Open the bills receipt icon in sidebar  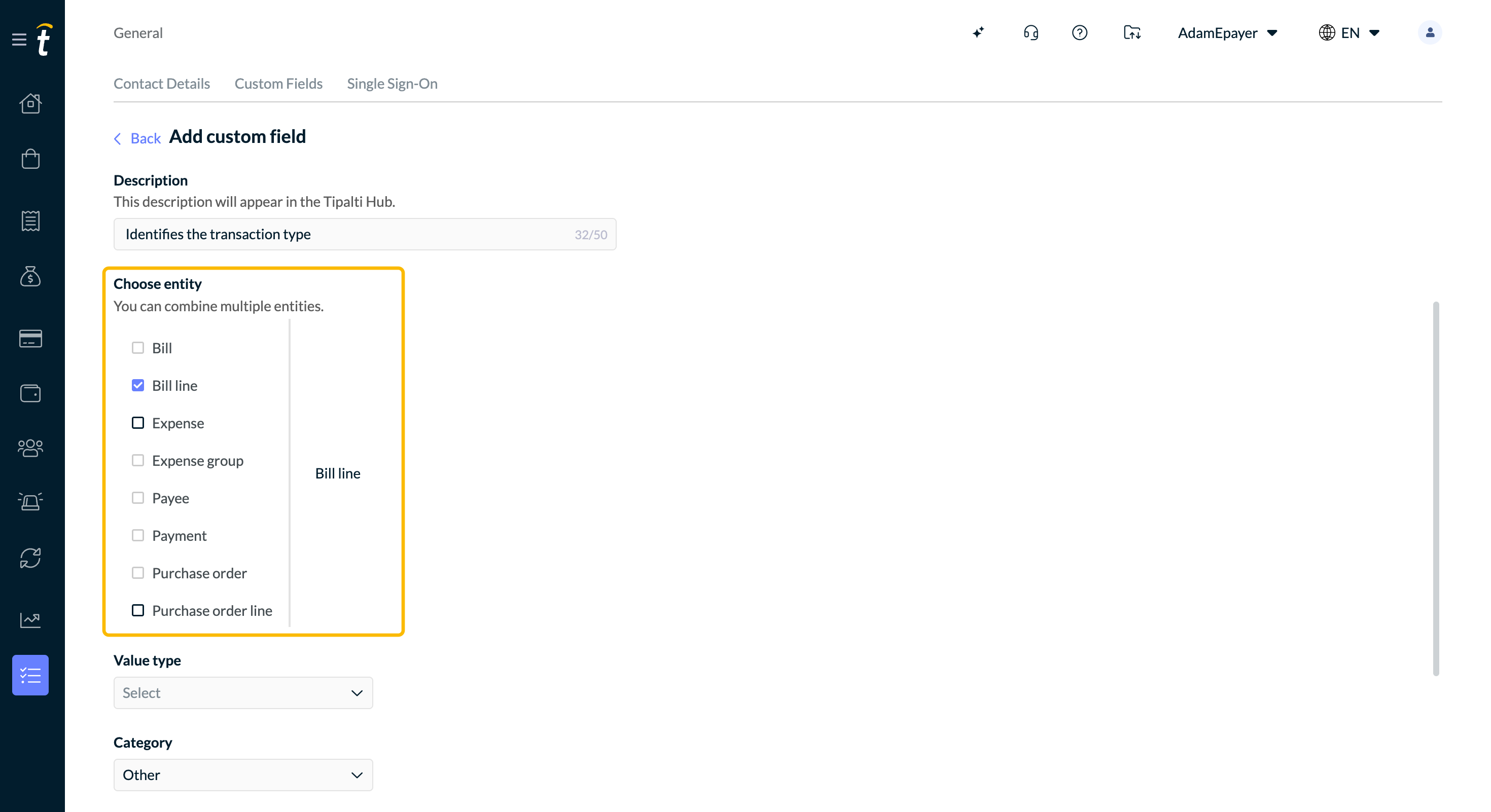(30, 220)
